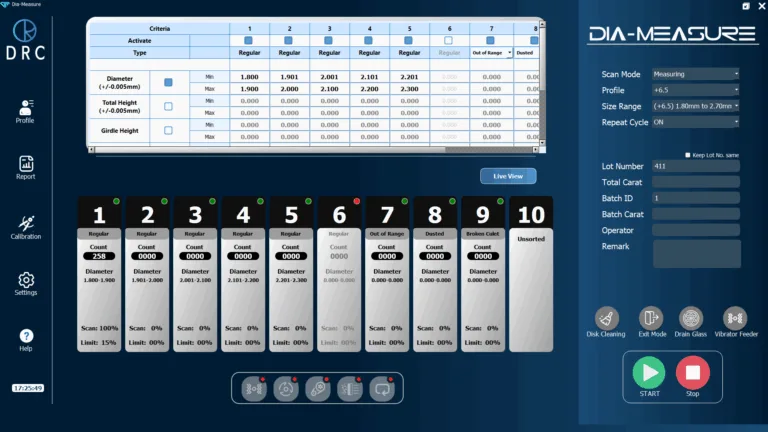Open column 7 Out of Range type dropdown
Viewport: 768px width, 432px height.
point(491,52)
